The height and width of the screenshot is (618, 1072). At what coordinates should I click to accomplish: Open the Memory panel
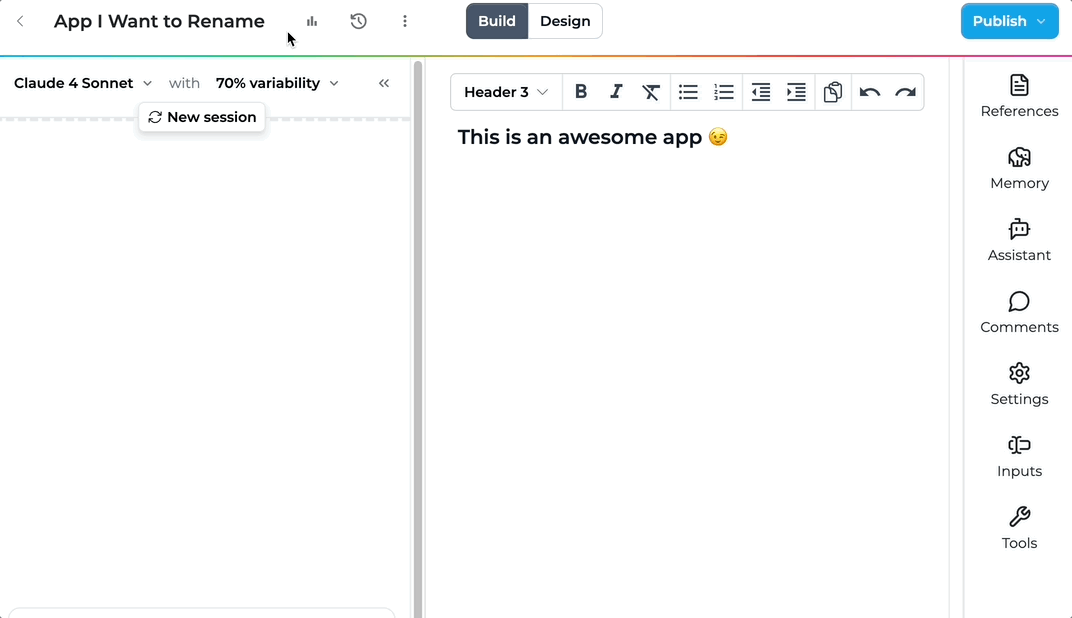click(1019, 168)
